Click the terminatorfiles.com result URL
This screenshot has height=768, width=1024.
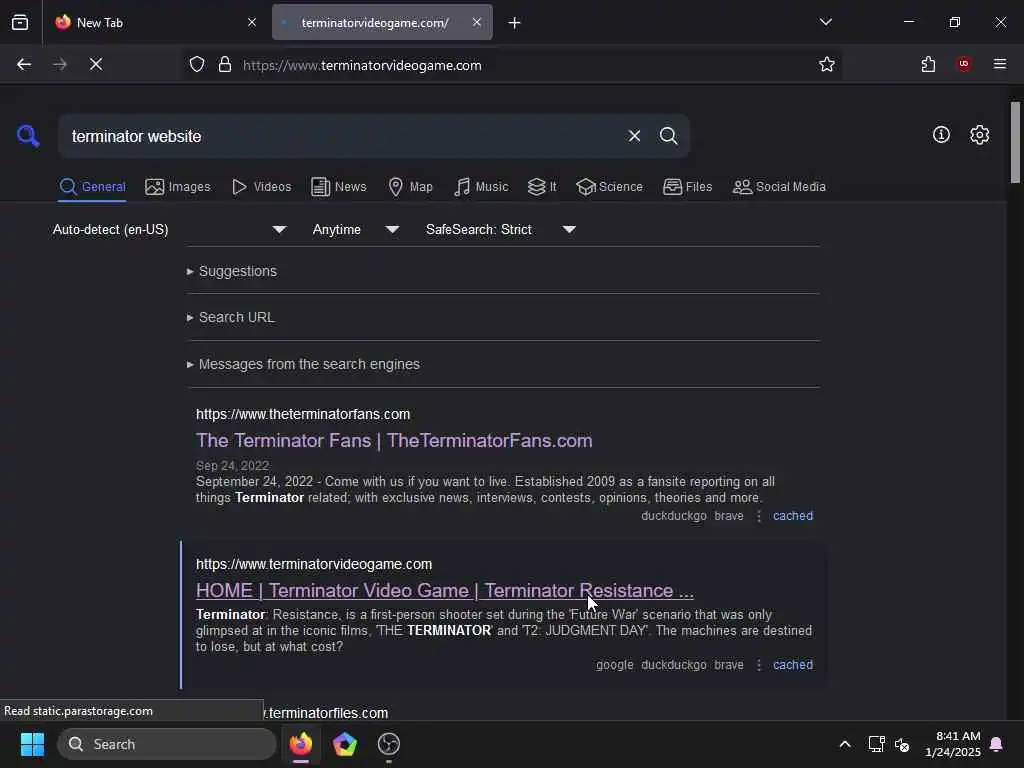pos(325,713)
